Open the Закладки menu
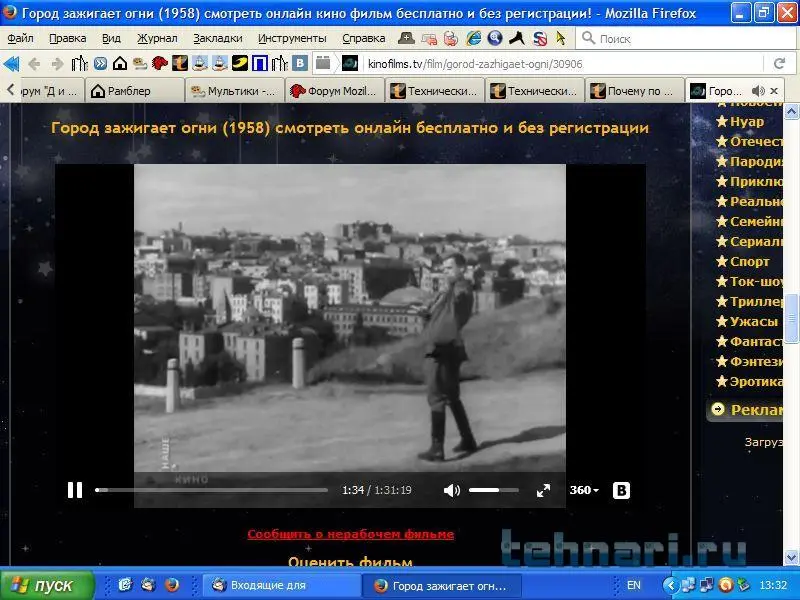This screenshot has height=600, width=800. 217,38
